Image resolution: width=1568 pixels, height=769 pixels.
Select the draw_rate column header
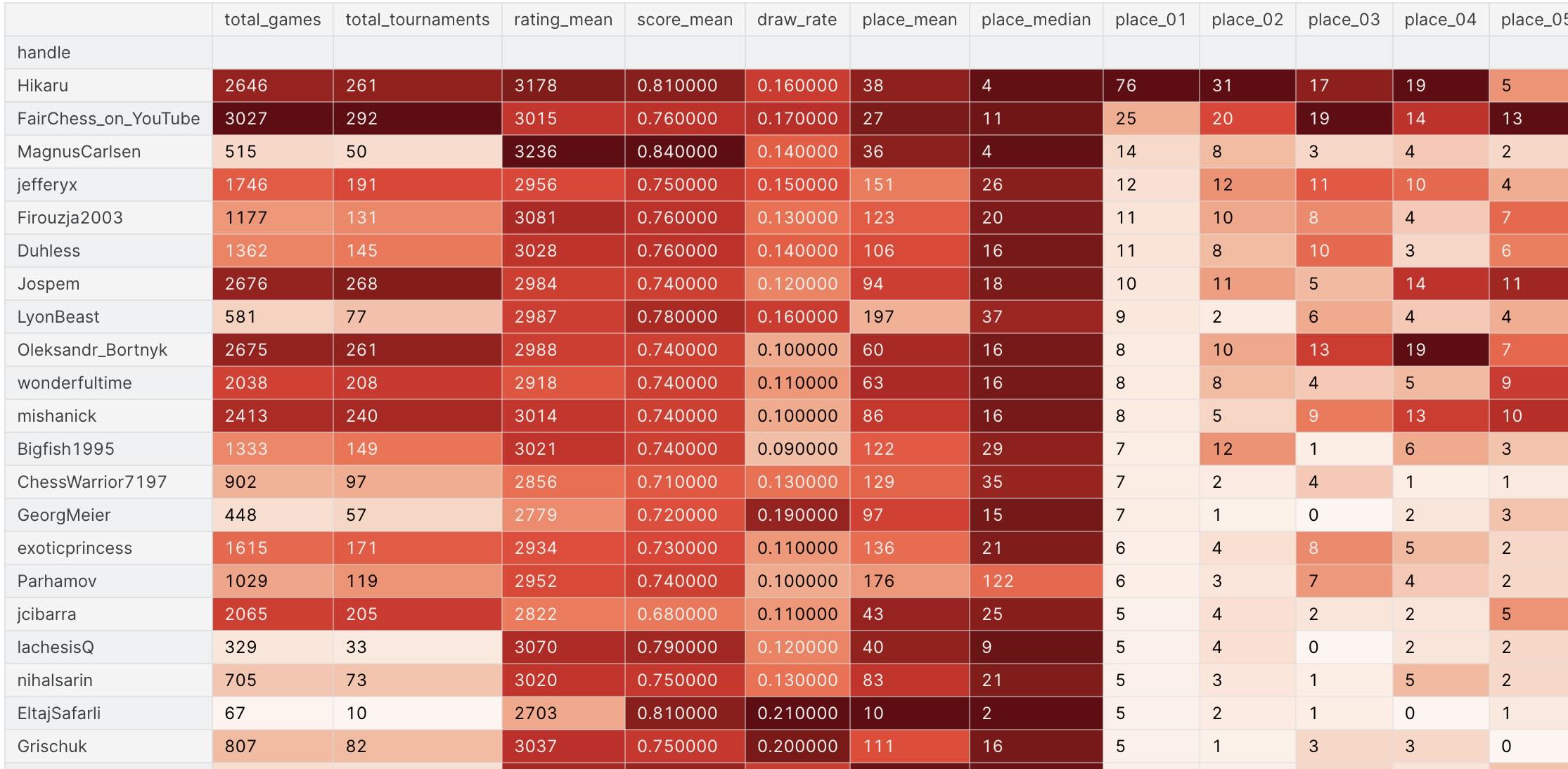tap(797, 20)
